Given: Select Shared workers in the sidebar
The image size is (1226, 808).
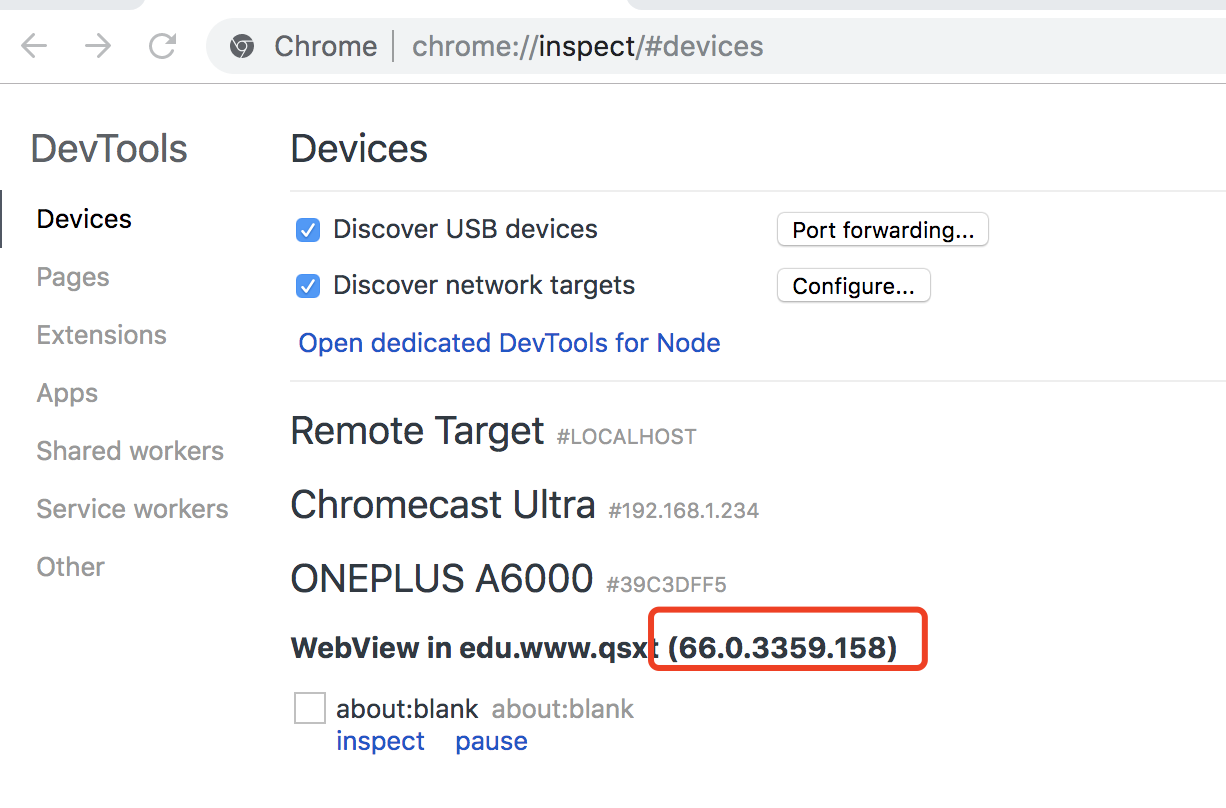Looking at the screenshot, I should [x=129, y=451].
